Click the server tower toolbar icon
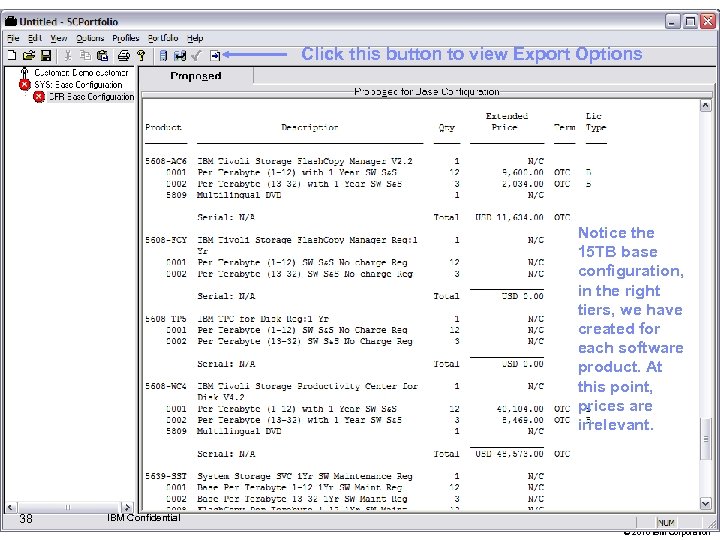The image size is (720, 540). click(x=163, y=56)
